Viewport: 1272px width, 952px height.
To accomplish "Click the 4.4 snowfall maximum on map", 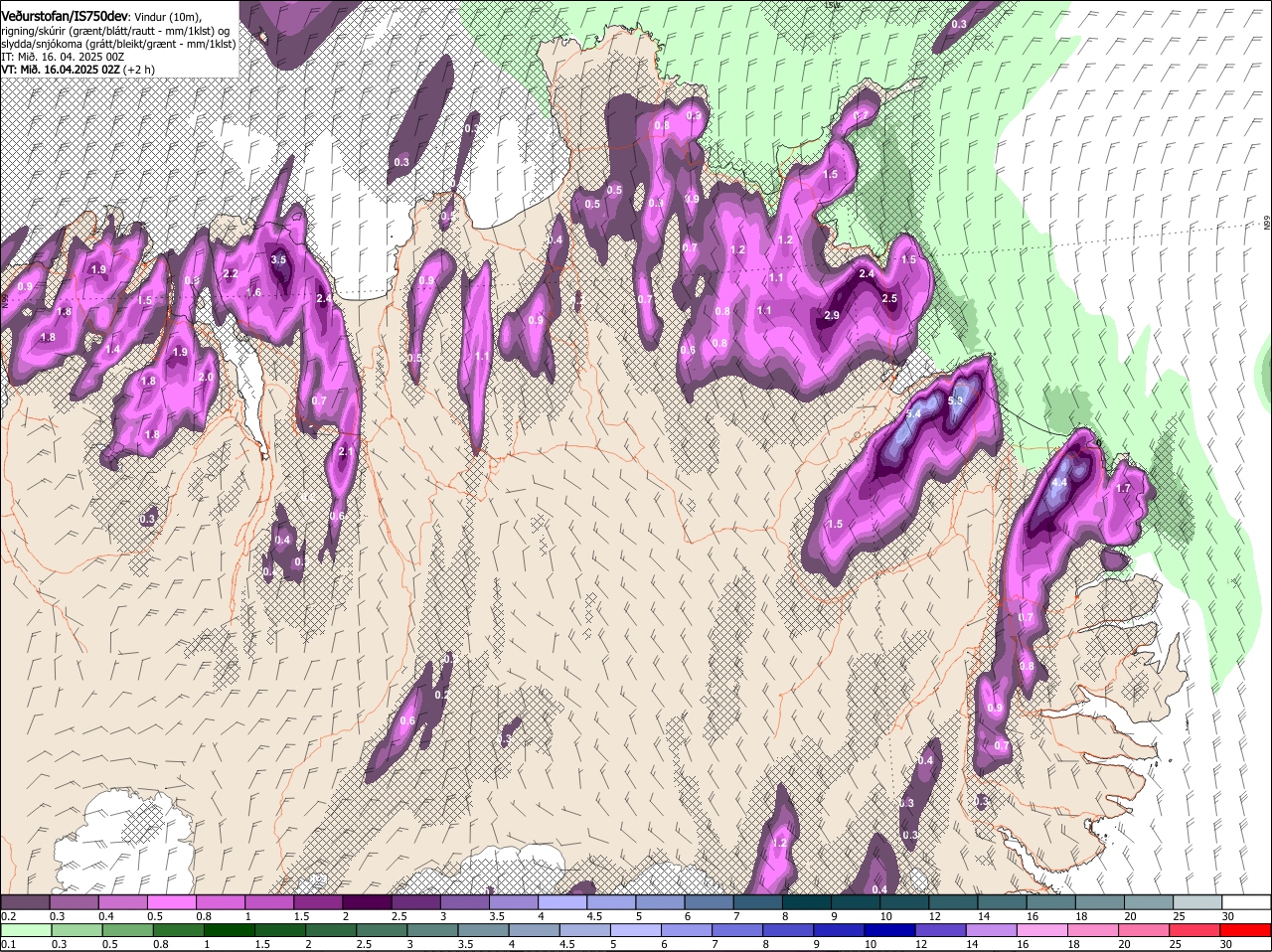I will 1059,483.
